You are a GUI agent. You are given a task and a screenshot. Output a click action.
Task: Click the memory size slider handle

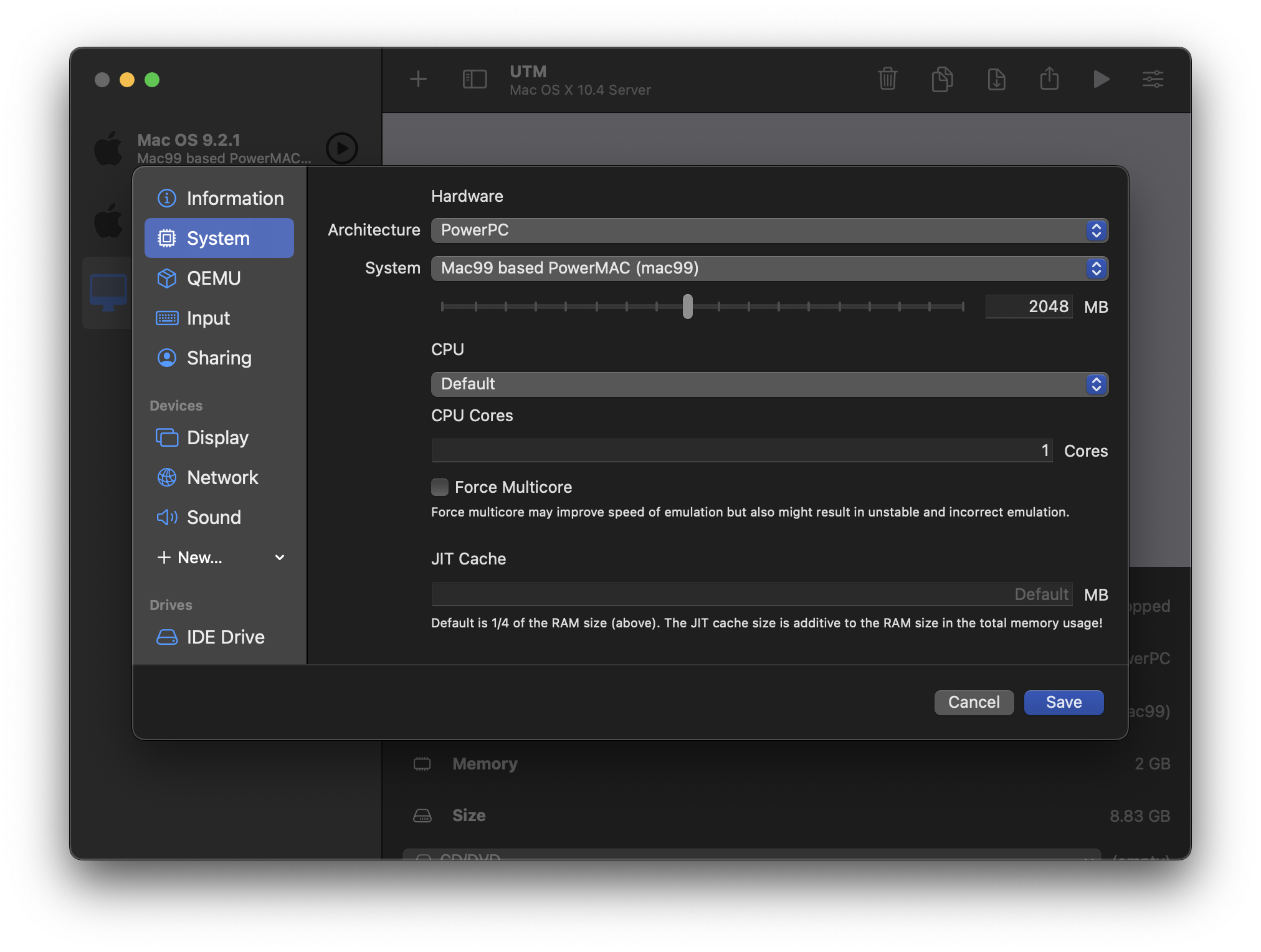687,307
